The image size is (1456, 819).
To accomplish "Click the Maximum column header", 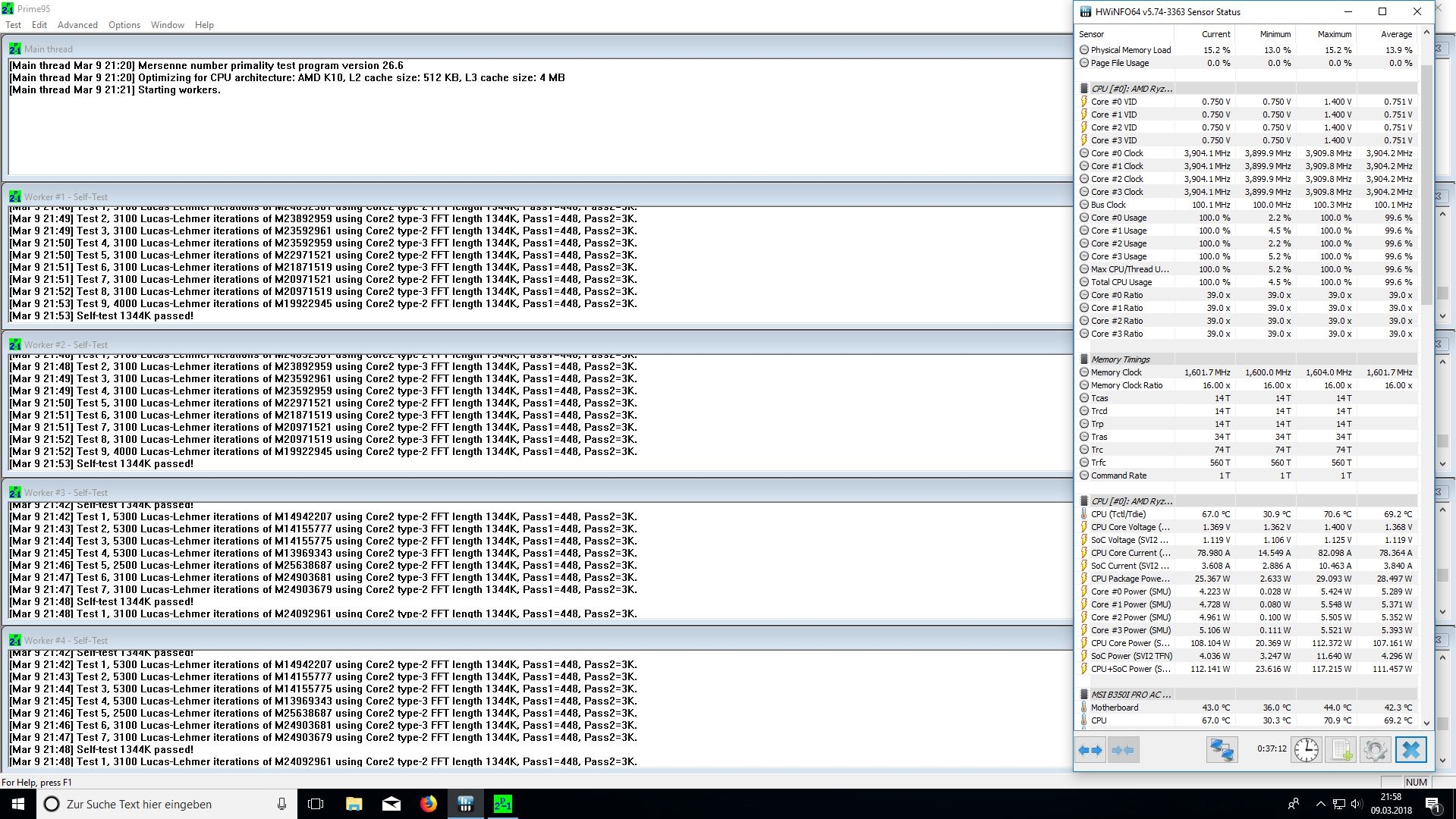I will [1325, 34].
